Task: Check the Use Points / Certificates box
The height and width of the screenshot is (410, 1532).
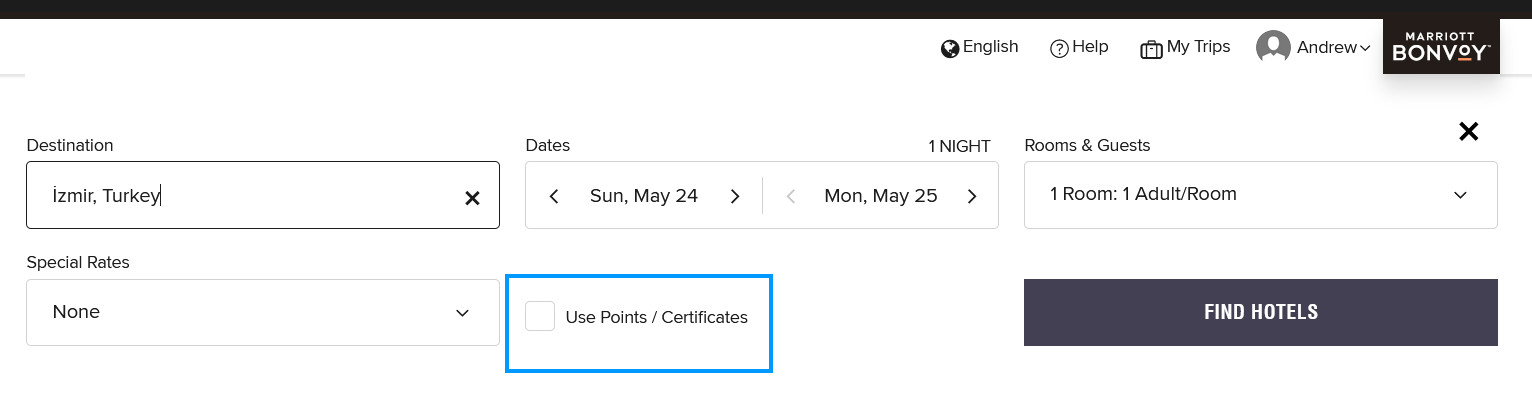Action: tap(540, 316)
